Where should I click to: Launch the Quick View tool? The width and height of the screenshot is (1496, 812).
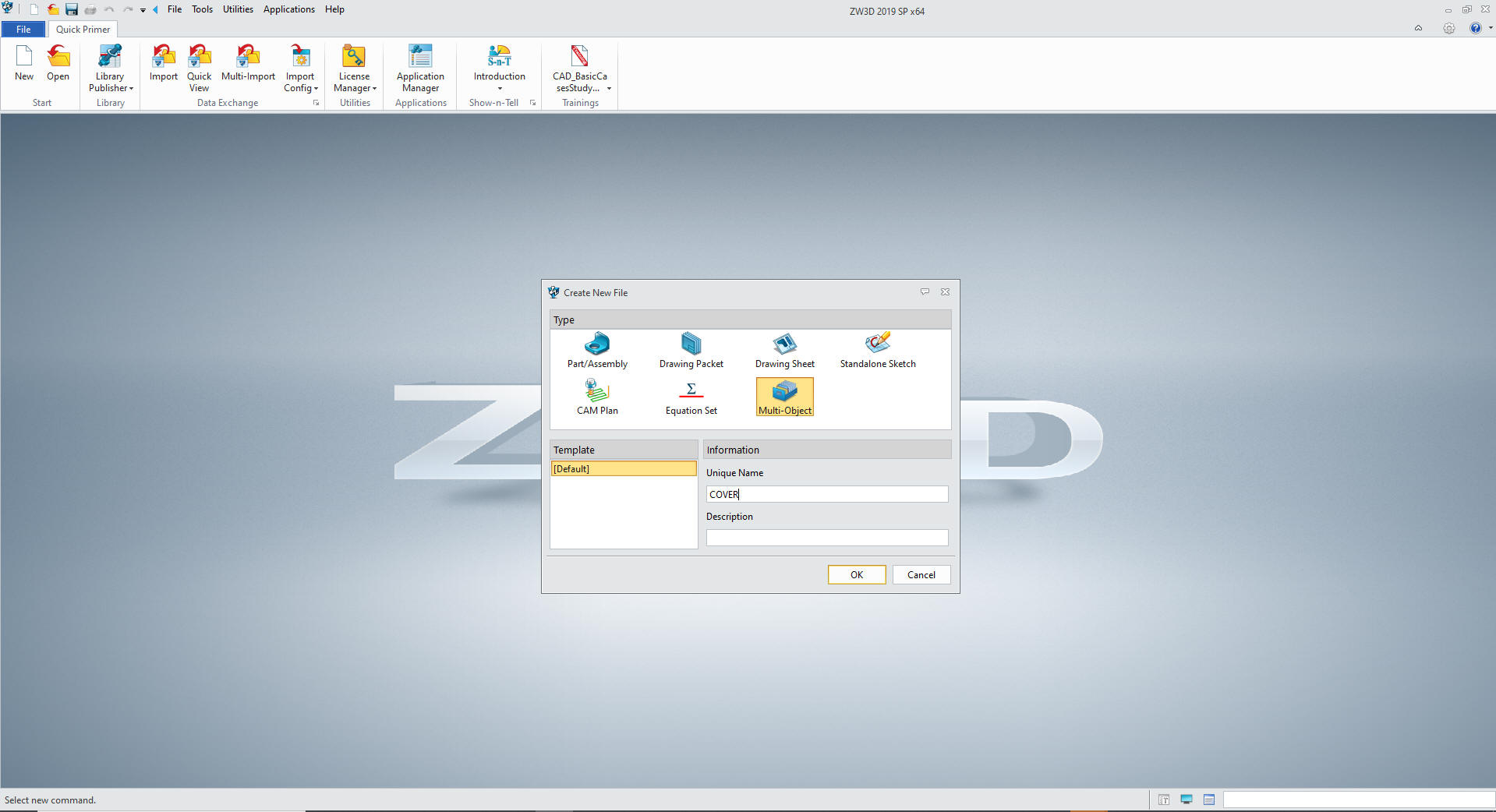coord(199,69)
